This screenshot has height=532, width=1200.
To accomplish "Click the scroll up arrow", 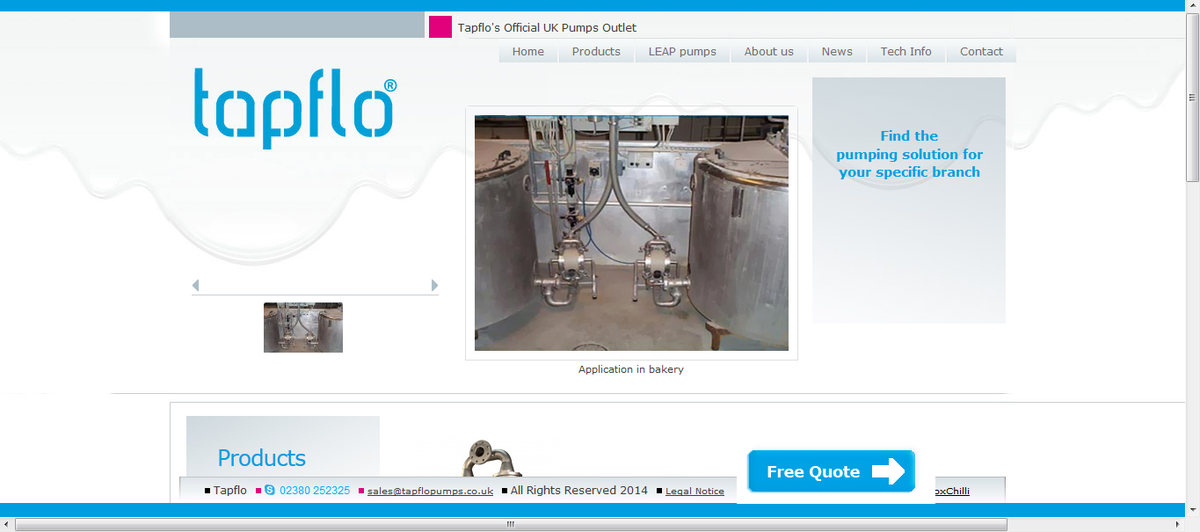I will point(1192,6).
